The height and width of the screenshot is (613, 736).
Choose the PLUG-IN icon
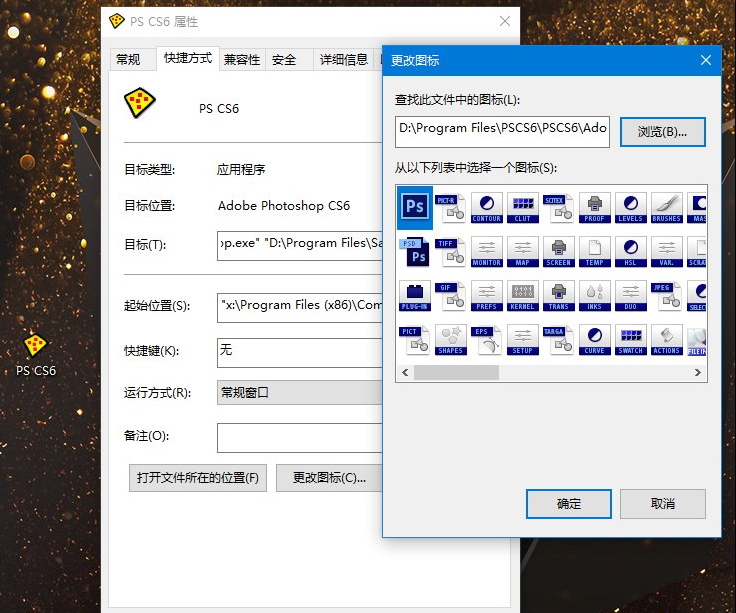[415, 295]
